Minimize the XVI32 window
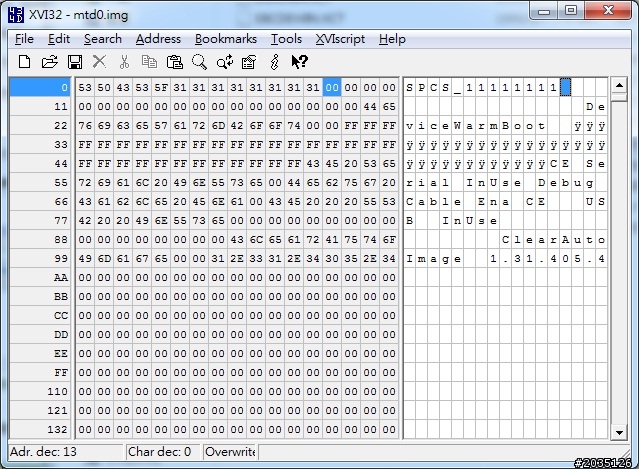This screenshot has width=639, height=471. pos(544,11)
